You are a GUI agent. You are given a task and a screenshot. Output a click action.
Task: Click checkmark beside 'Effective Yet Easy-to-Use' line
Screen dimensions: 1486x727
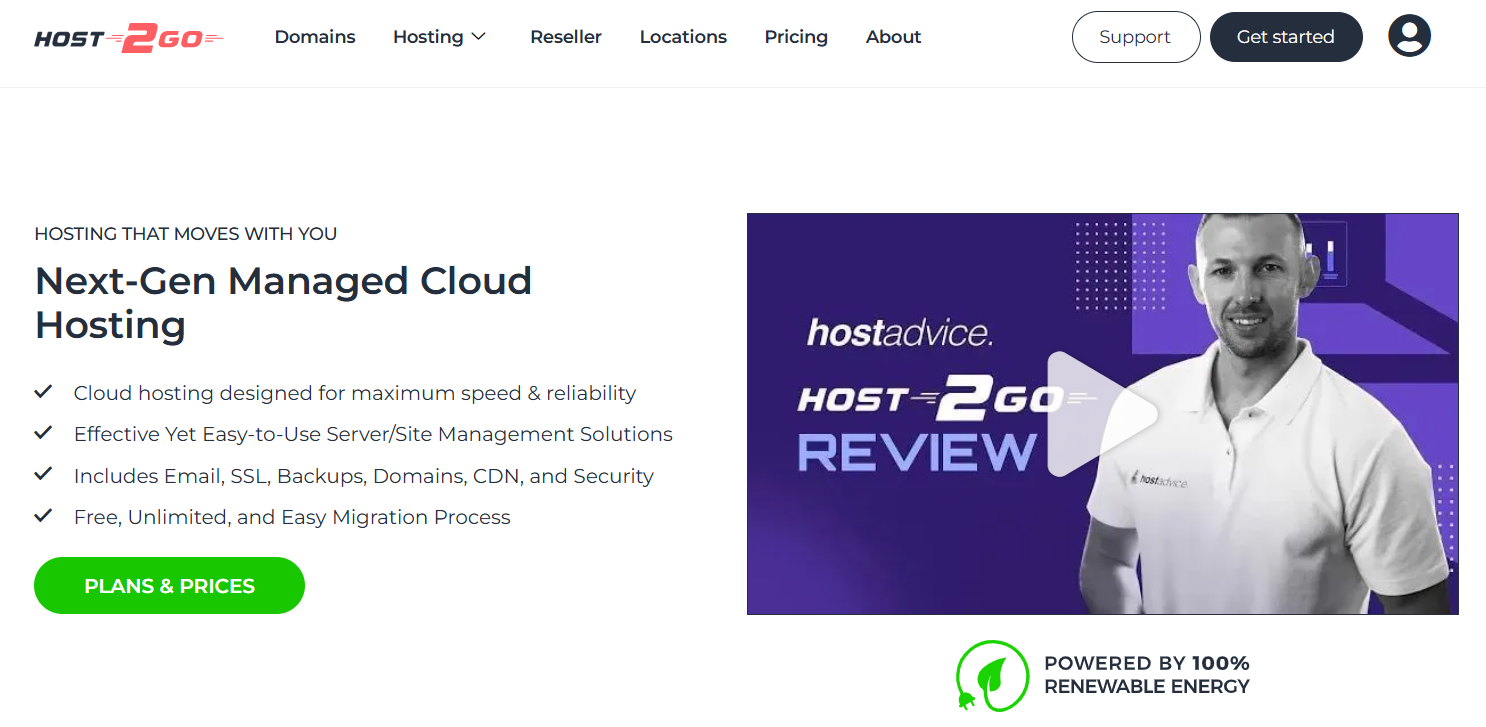click(x=43, y=432)
